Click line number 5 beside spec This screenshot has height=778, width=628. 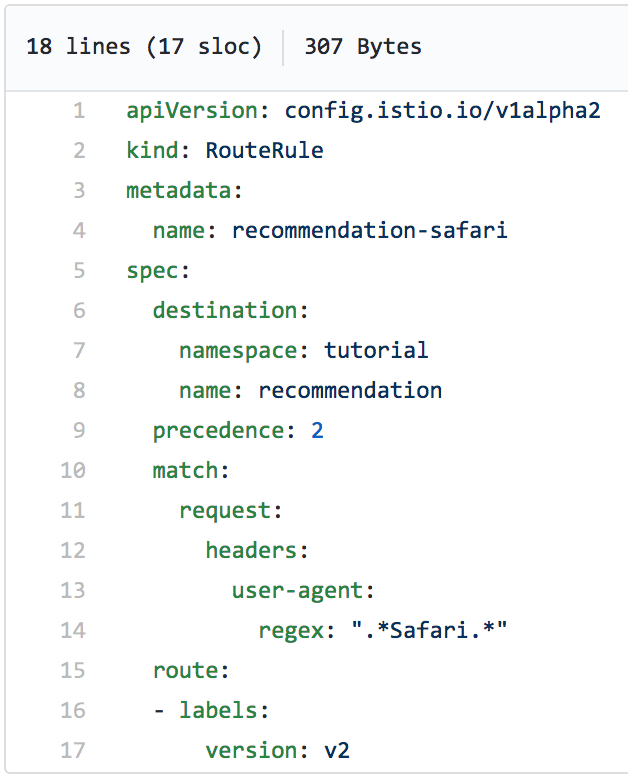coord(78,270)
